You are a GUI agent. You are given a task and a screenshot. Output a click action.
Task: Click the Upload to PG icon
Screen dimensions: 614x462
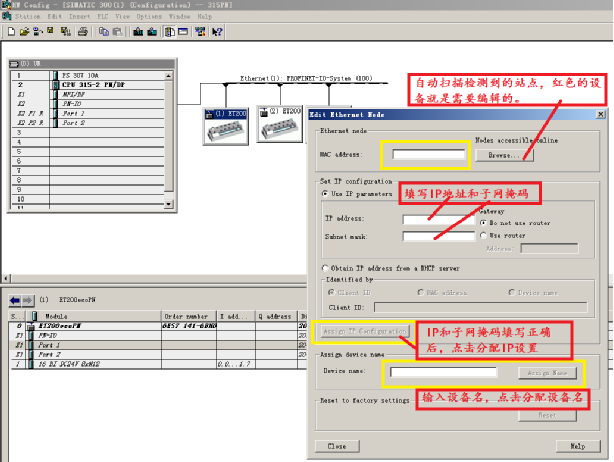[x=152, y=31]
